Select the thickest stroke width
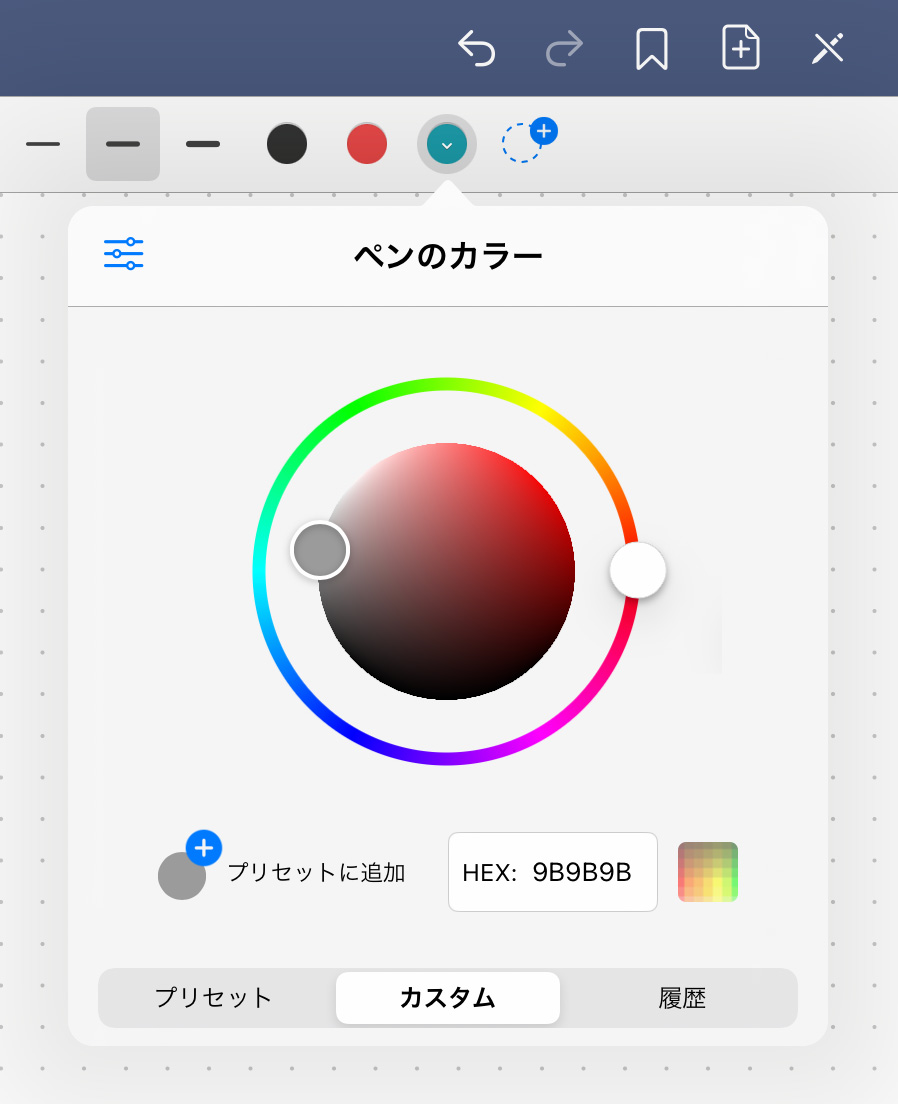 (x=203, y=144)
